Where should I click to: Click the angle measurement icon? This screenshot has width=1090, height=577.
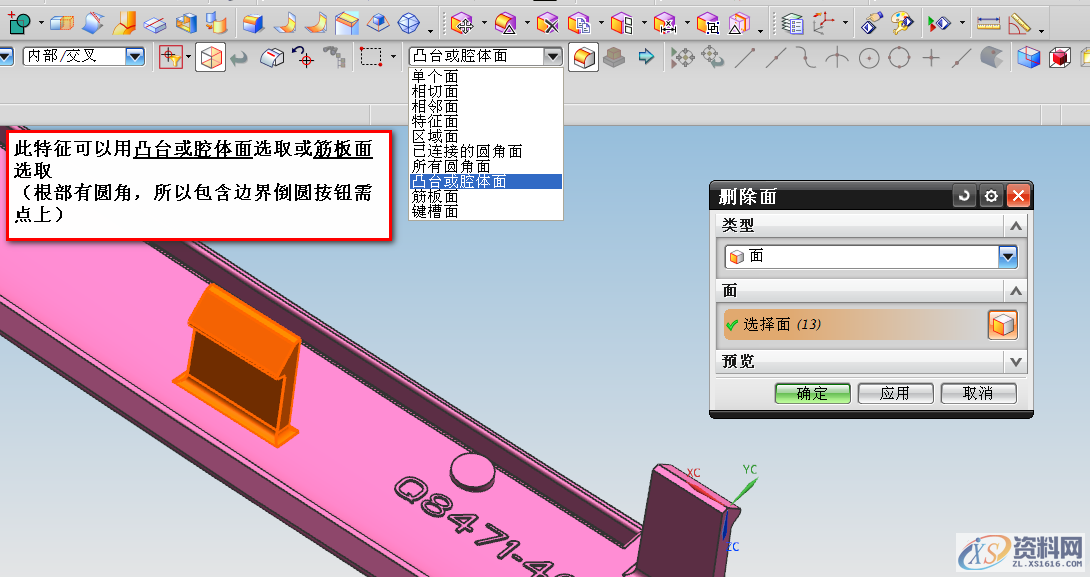tap(1020, 22)
